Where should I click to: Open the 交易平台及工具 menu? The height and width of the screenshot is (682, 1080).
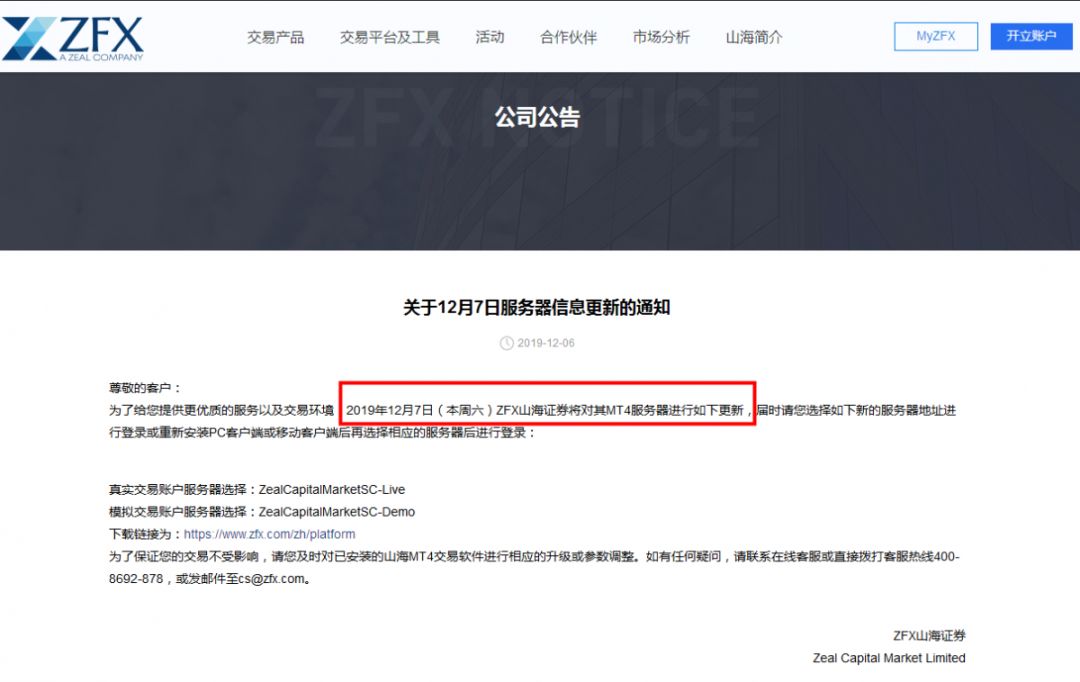(x=389, y=37)
